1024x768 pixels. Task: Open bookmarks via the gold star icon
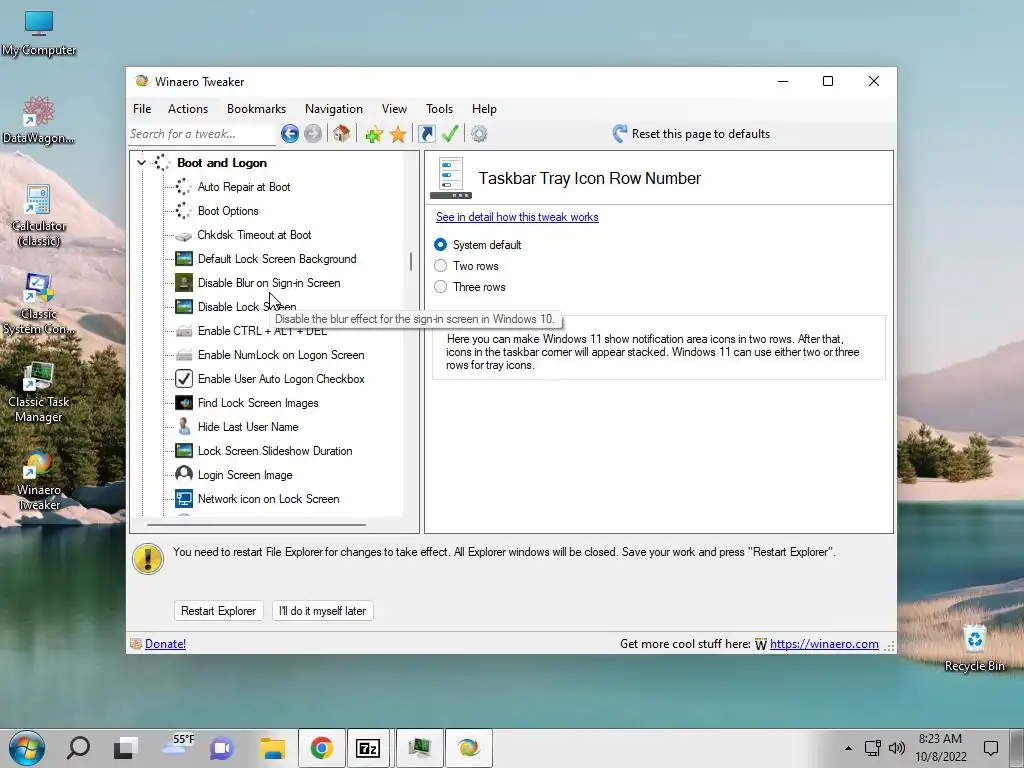[x=398, y=134]
